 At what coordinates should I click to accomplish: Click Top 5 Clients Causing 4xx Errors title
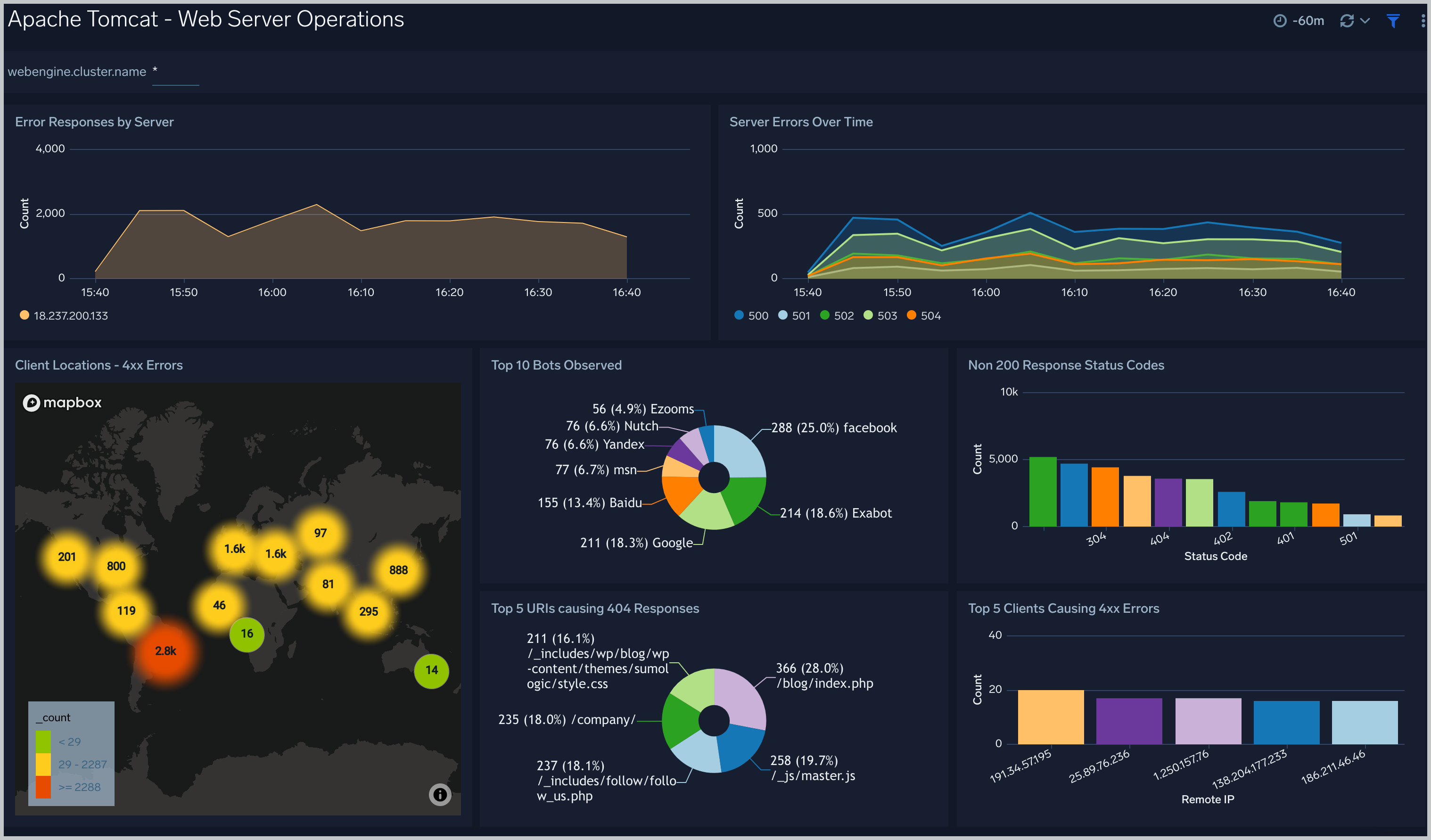[1063, 608]
